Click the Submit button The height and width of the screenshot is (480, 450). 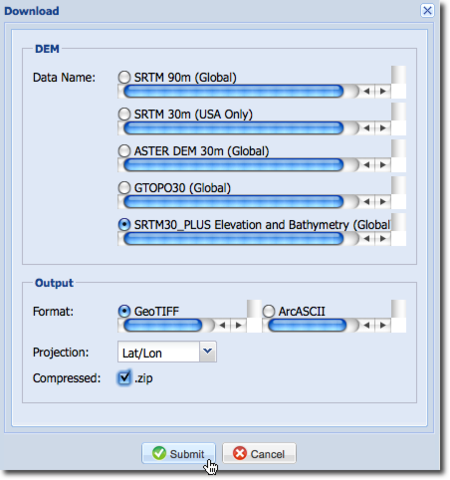click(x=178, y=453)
